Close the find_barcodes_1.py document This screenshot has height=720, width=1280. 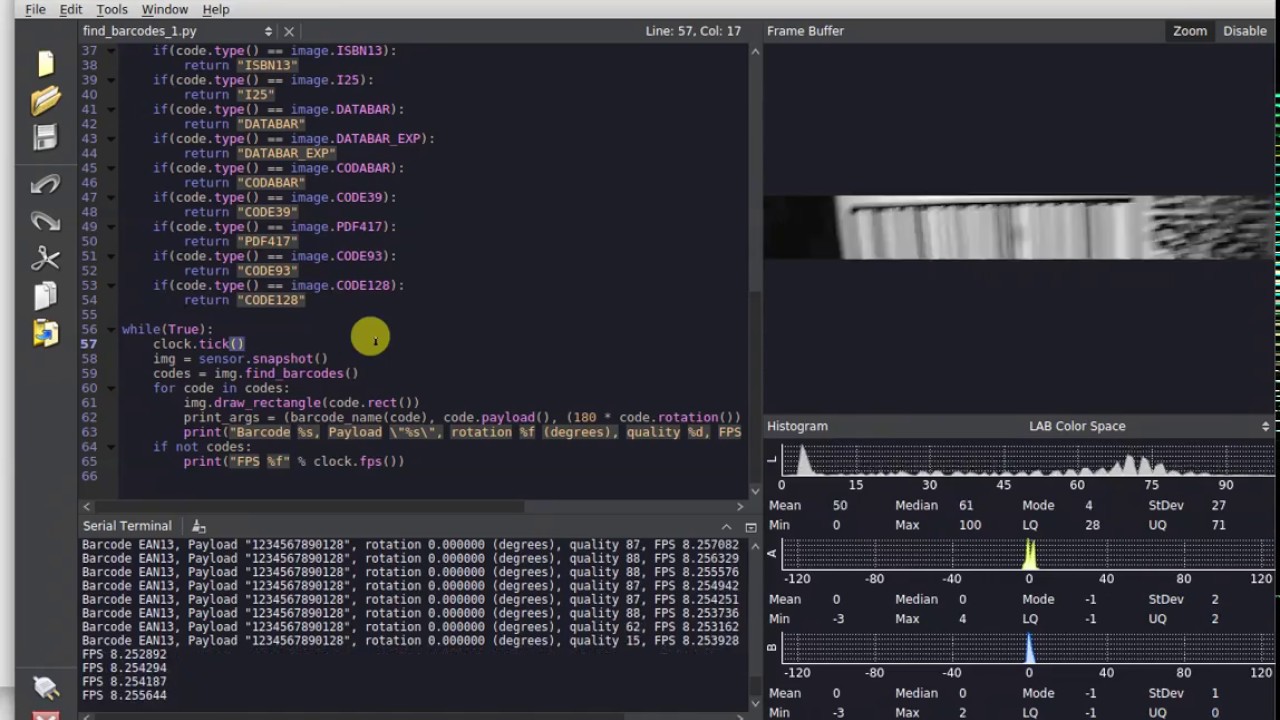coord(289,32)
